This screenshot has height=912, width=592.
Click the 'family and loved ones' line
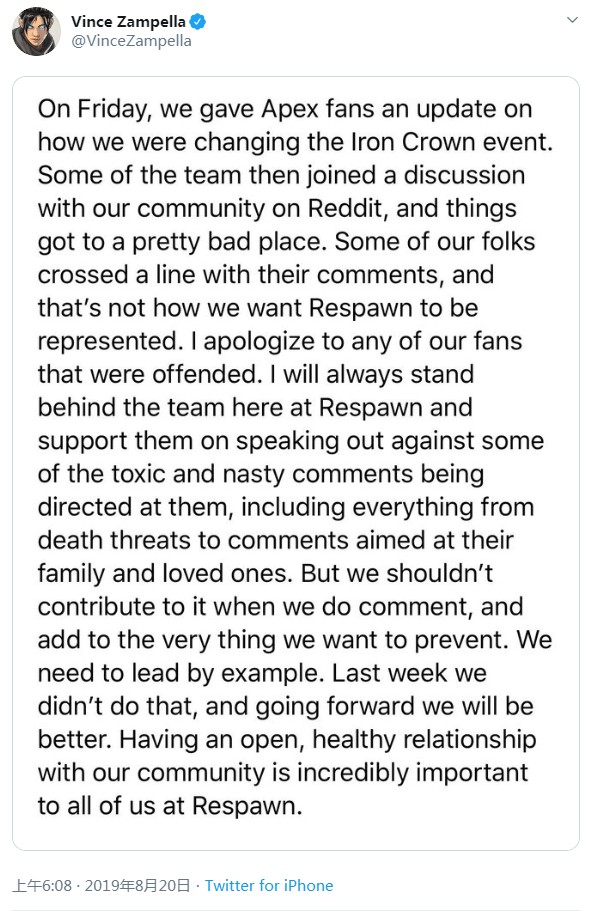tap(165, 573)
